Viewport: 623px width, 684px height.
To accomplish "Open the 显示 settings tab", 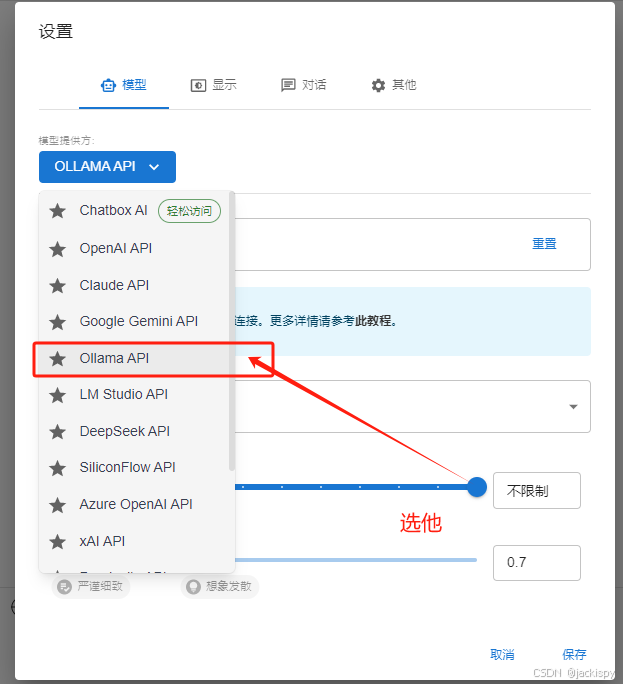I will [214, 86].
